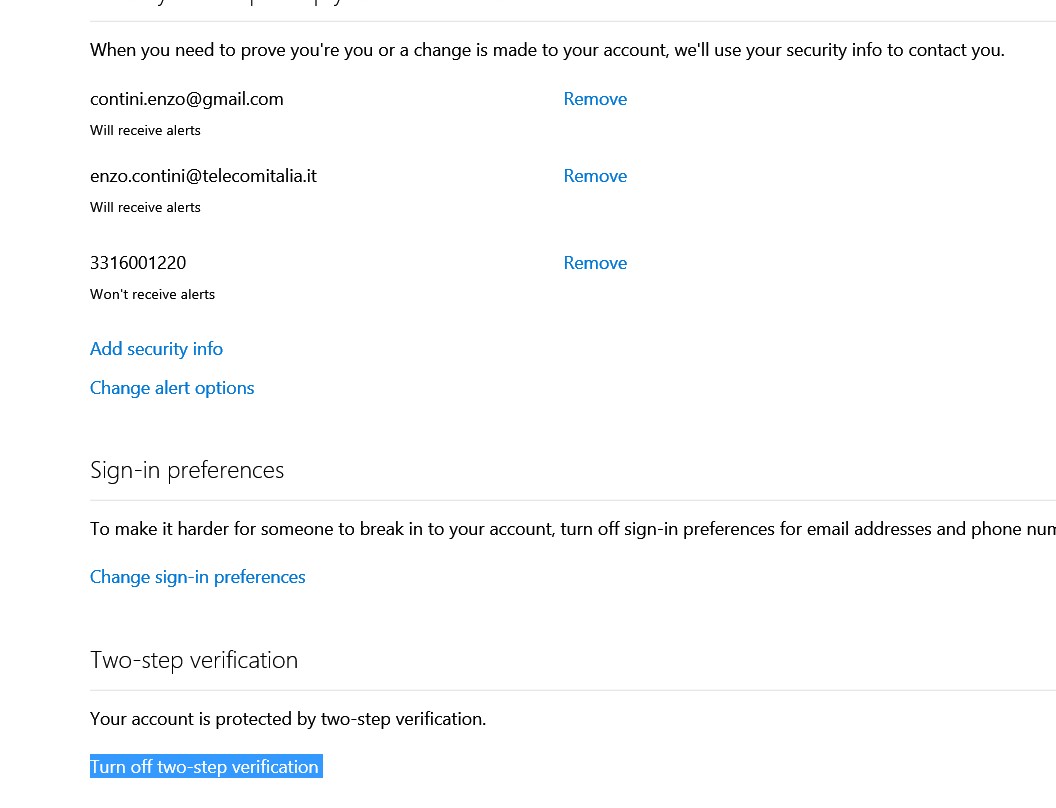
Task: Click Change alert options
Action: tap(172, 388)
